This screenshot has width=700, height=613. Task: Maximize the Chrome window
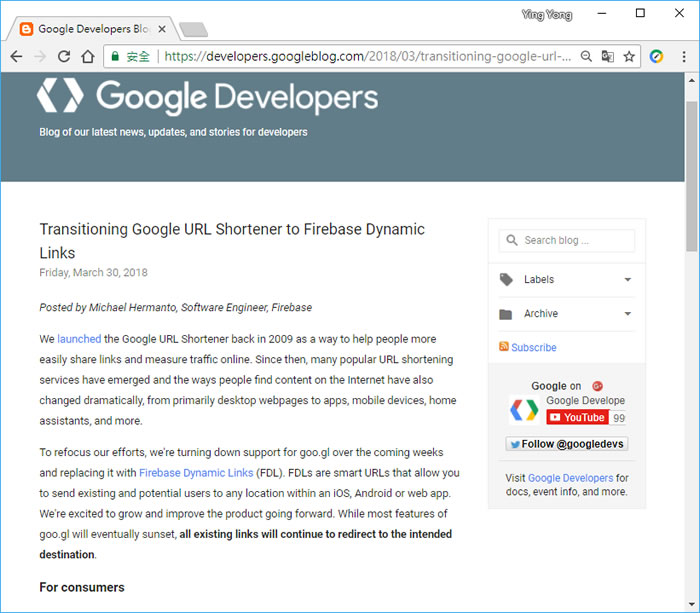point(640,13)
